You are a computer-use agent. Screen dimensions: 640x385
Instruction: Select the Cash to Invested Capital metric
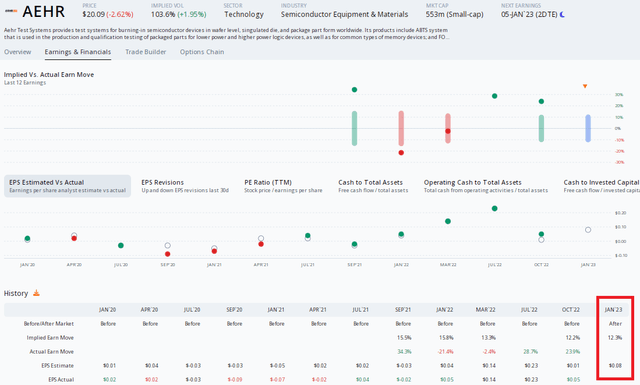[x=601, y=186]
